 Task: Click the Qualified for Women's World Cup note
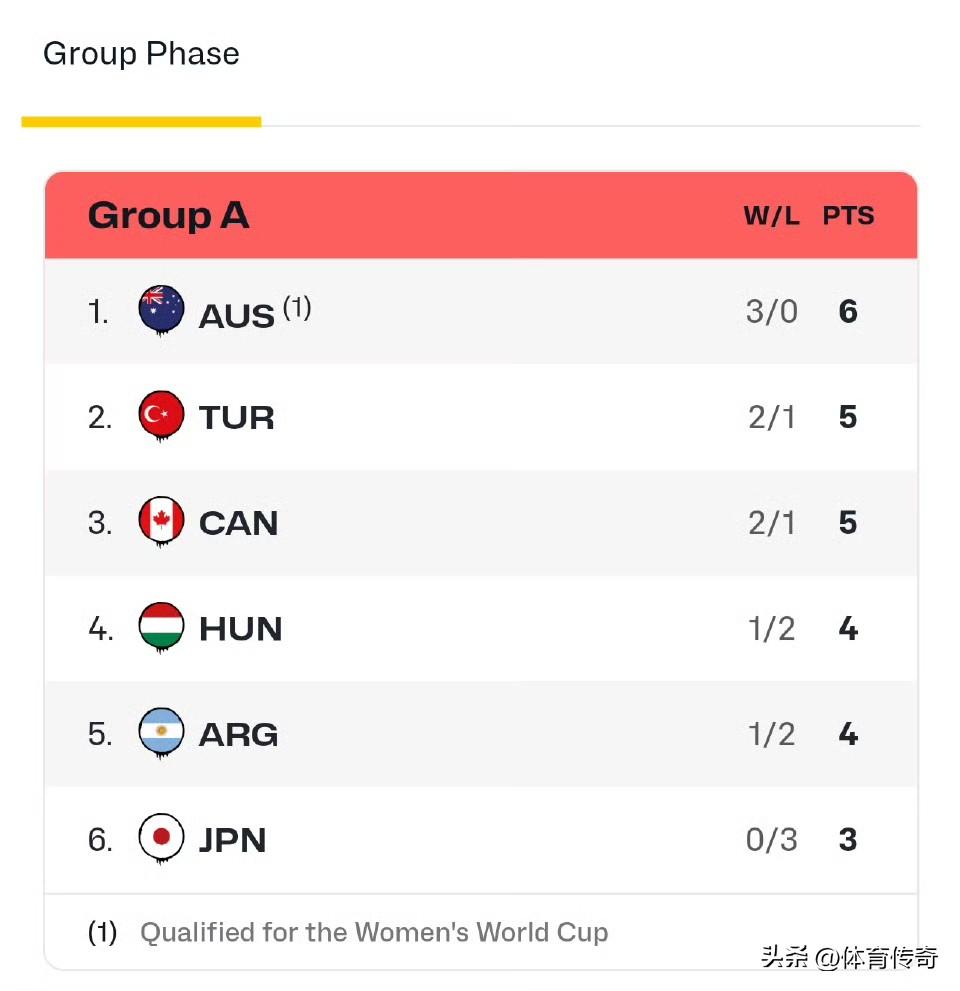(x=373, y=933)
